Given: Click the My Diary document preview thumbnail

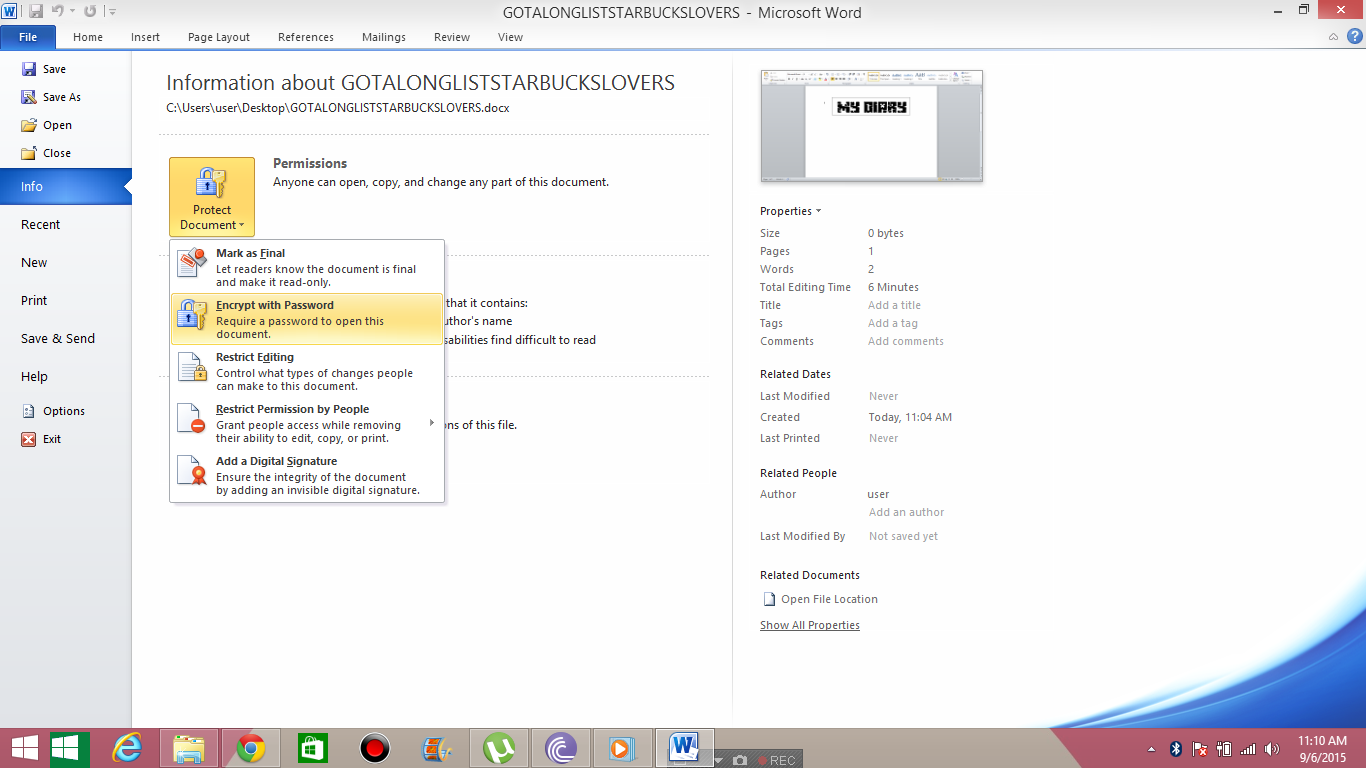Looking at the screenshot, I should coord(871,126).
